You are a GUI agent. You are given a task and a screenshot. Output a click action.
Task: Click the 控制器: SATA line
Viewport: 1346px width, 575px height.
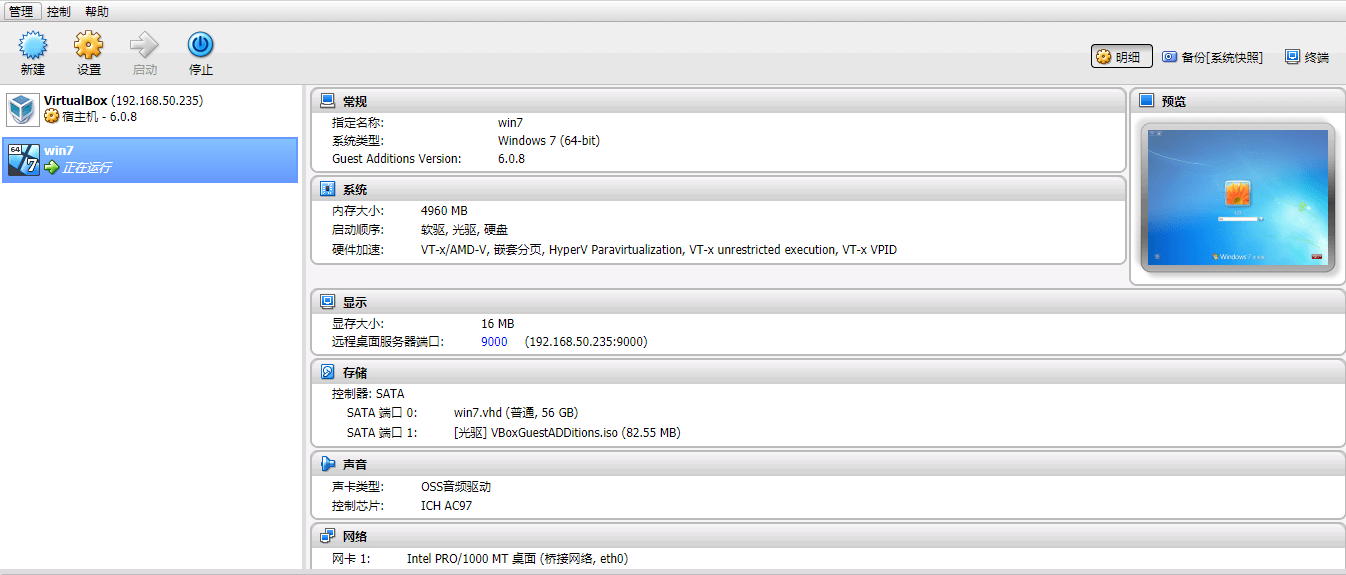[x=368, y=394]
